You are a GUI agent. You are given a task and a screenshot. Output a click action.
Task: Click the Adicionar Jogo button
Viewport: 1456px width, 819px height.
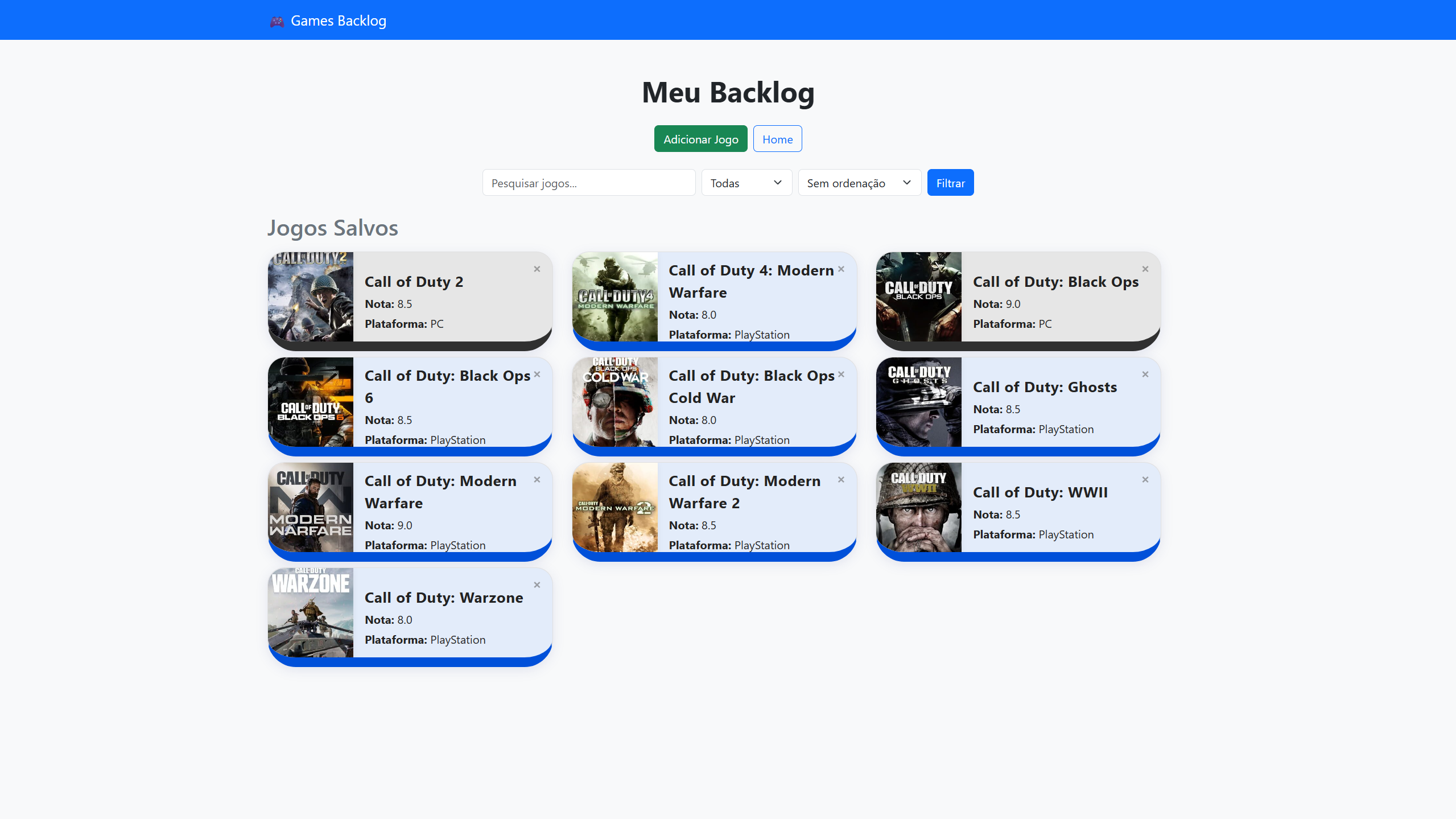point(700,139)
